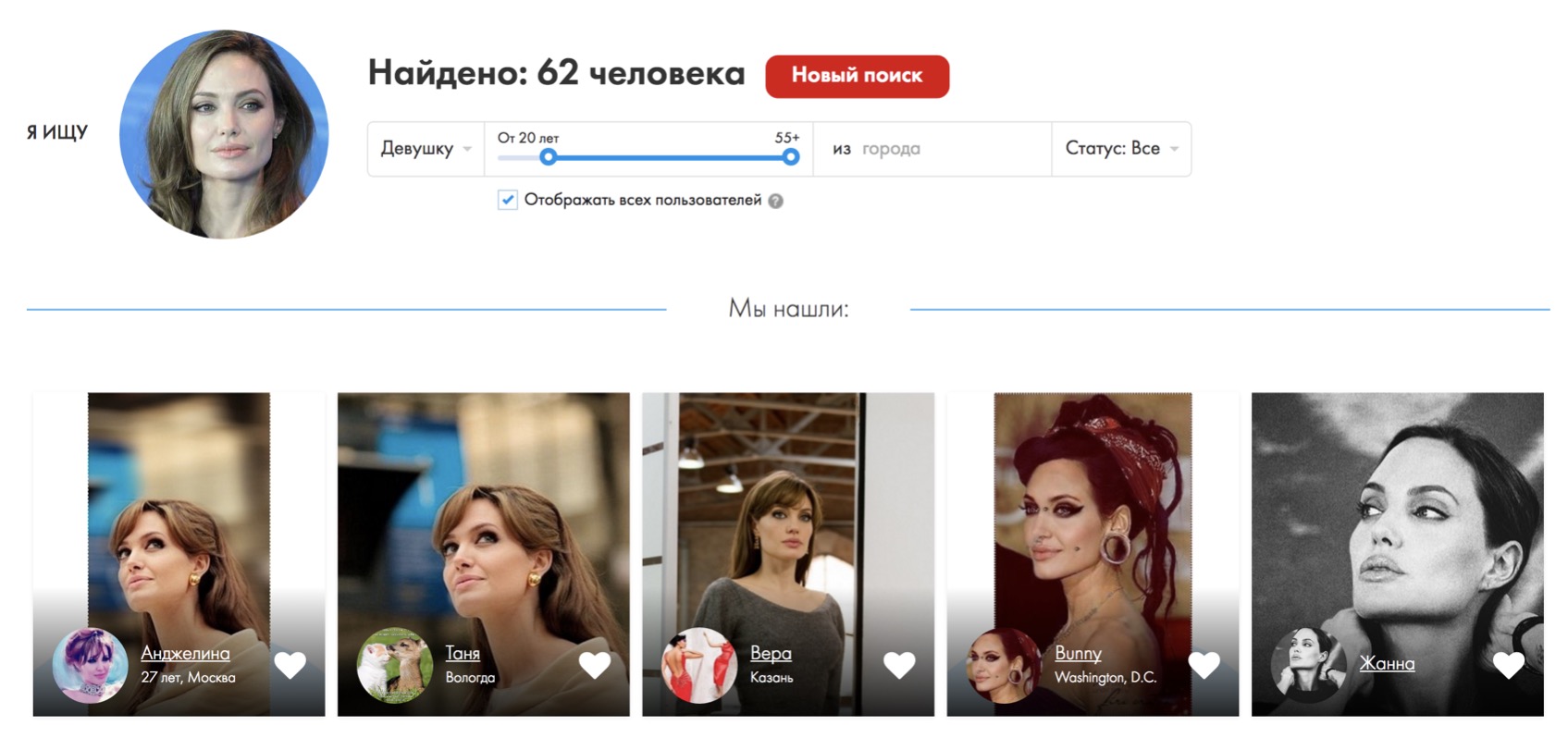Click the age range slider track

point(648,158)
